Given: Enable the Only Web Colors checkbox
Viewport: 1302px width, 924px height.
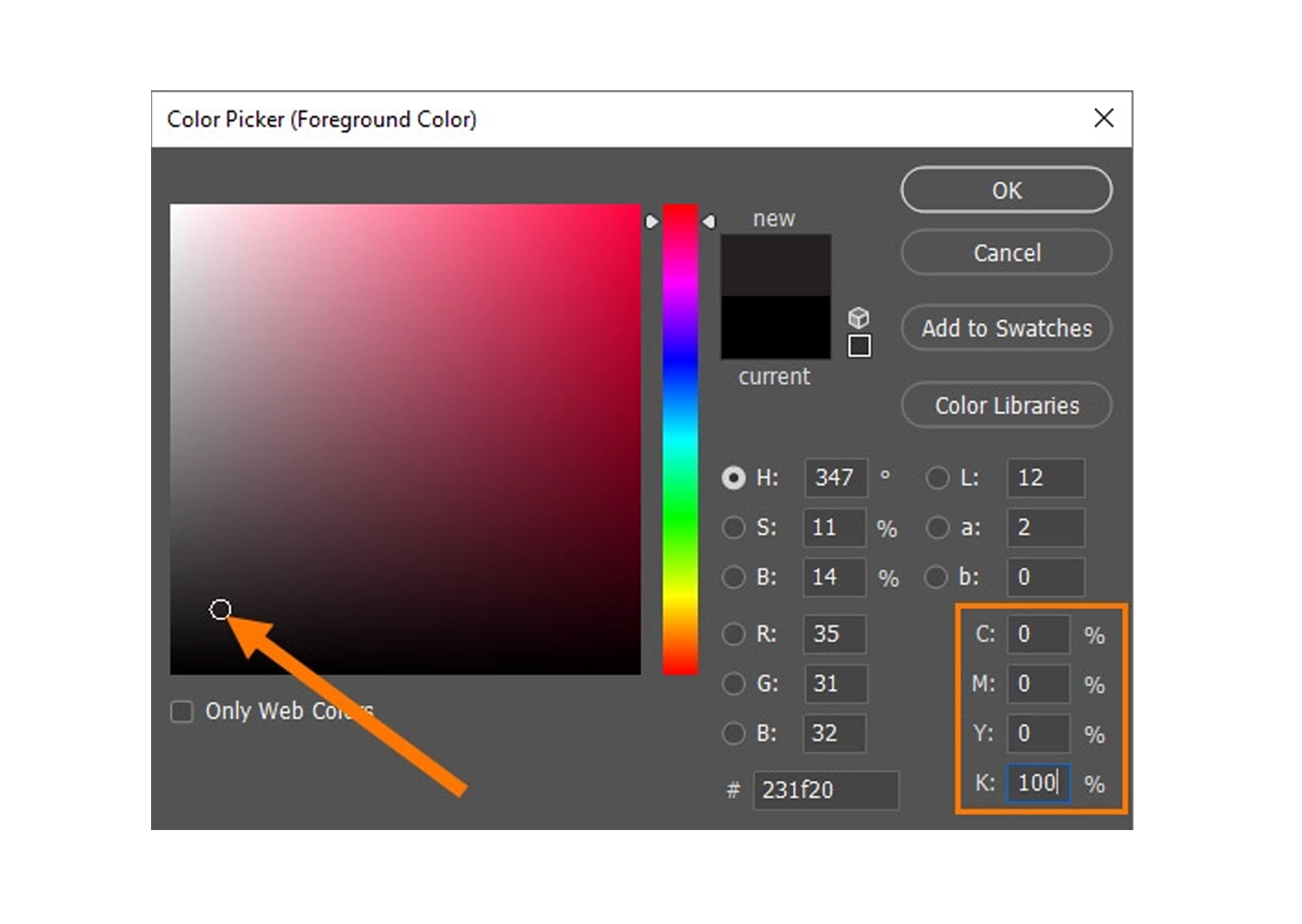Looking at the screenshot, I should click(182, 711).
